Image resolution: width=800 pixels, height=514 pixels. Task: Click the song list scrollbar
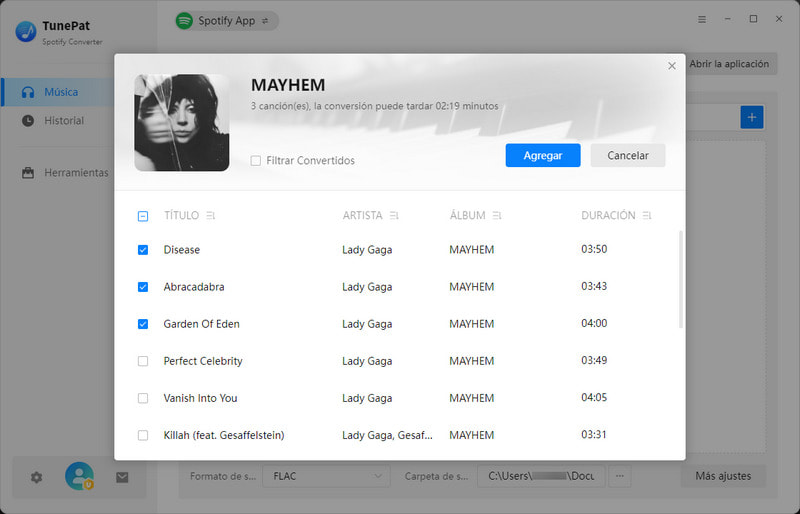(681, 279)
